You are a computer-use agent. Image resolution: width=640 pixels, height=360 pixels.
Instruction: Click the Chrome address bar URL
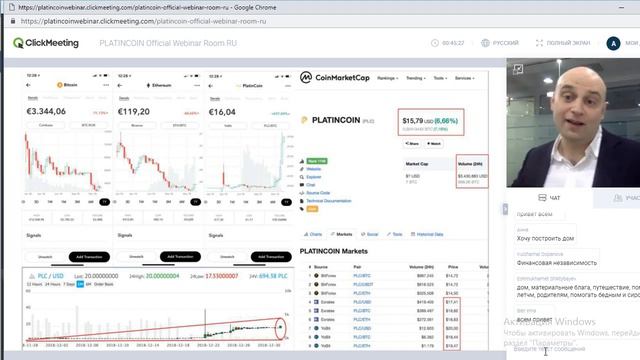(143, 21)
